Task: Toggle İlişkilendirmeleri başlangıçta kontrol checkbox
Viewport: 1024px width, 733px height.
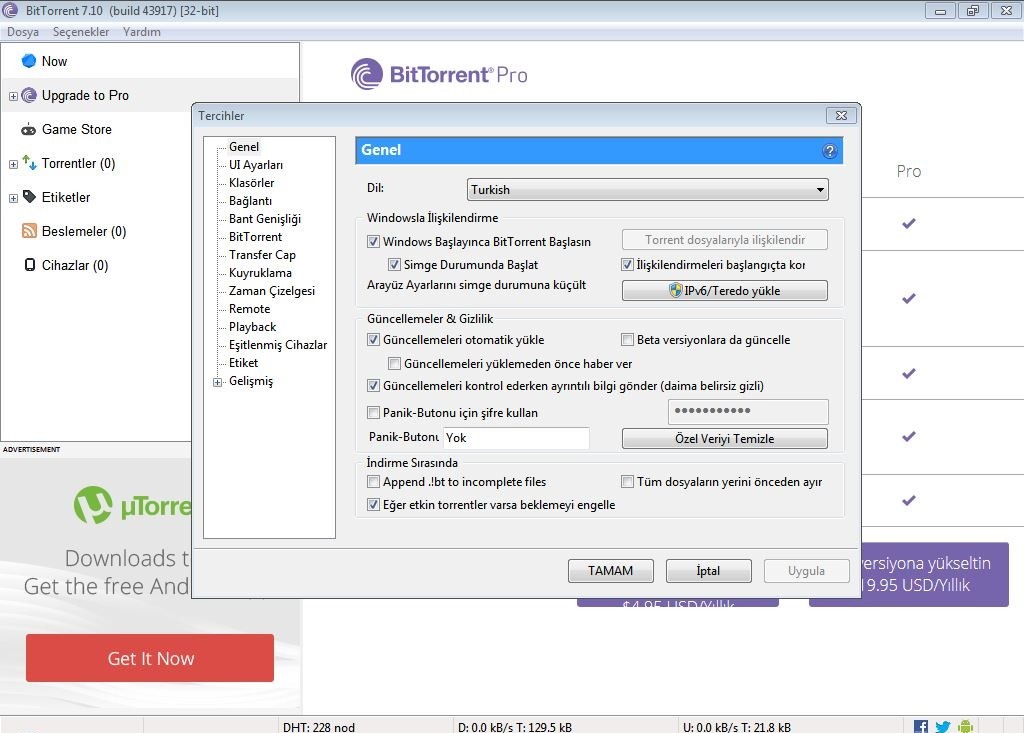Action: tap(627, 265)
